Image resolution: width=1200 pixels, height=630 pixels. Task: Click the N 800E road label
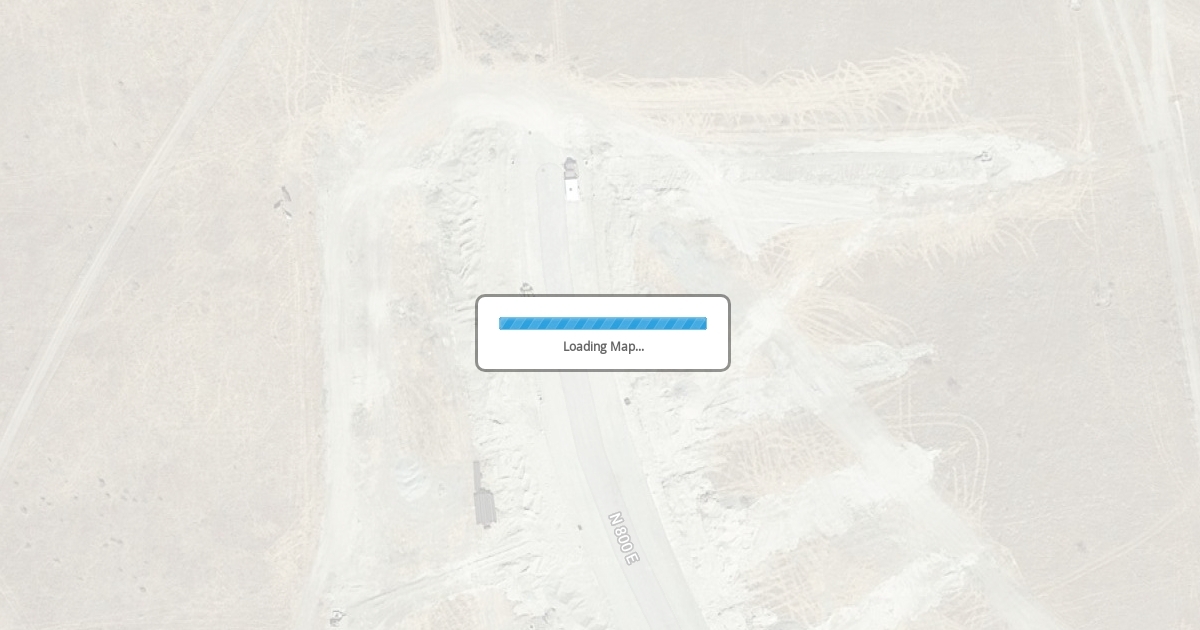[x=623, y=538]
